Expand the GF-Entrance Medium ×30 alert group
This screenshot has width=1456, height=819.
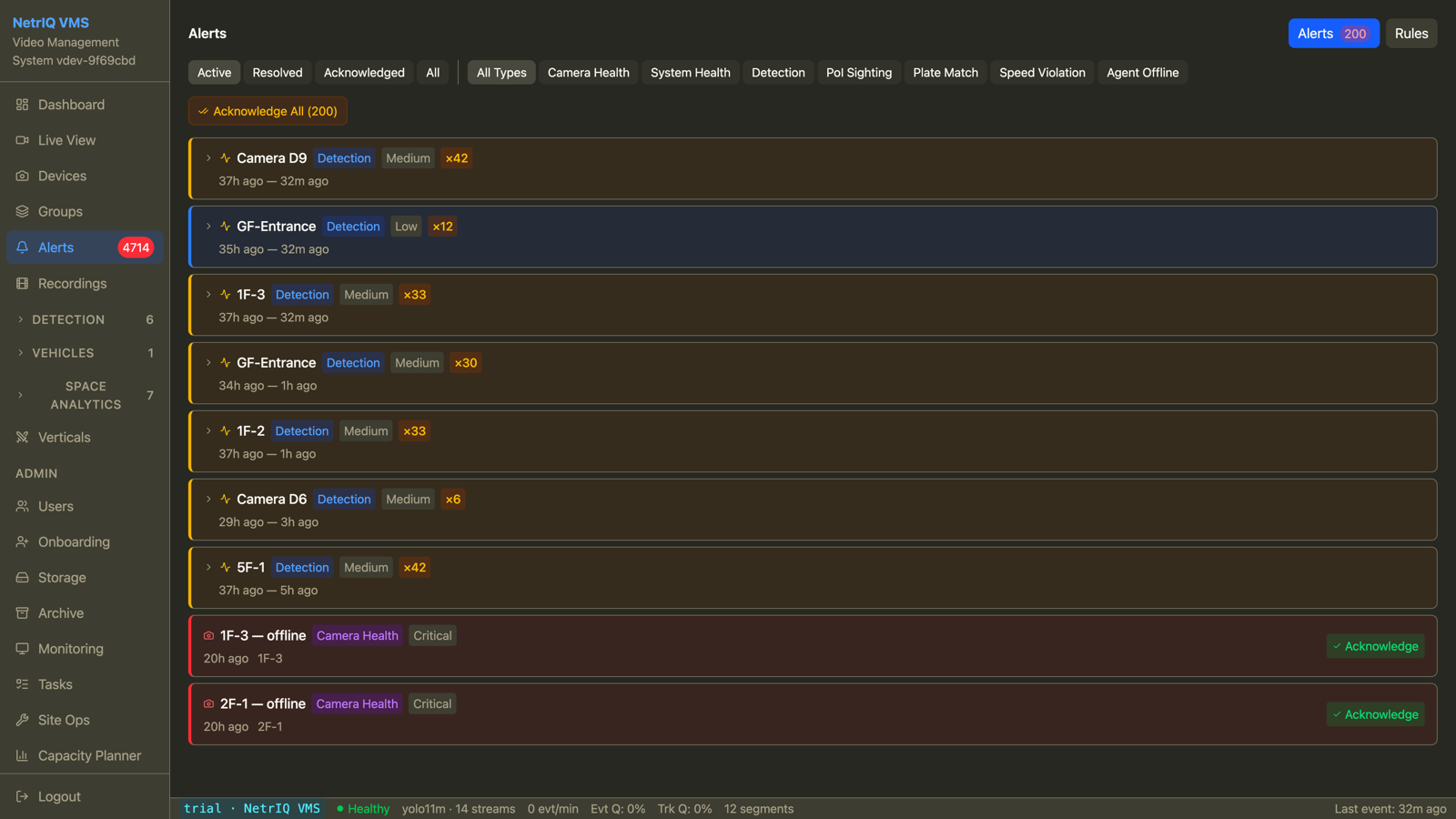[208, 362]
